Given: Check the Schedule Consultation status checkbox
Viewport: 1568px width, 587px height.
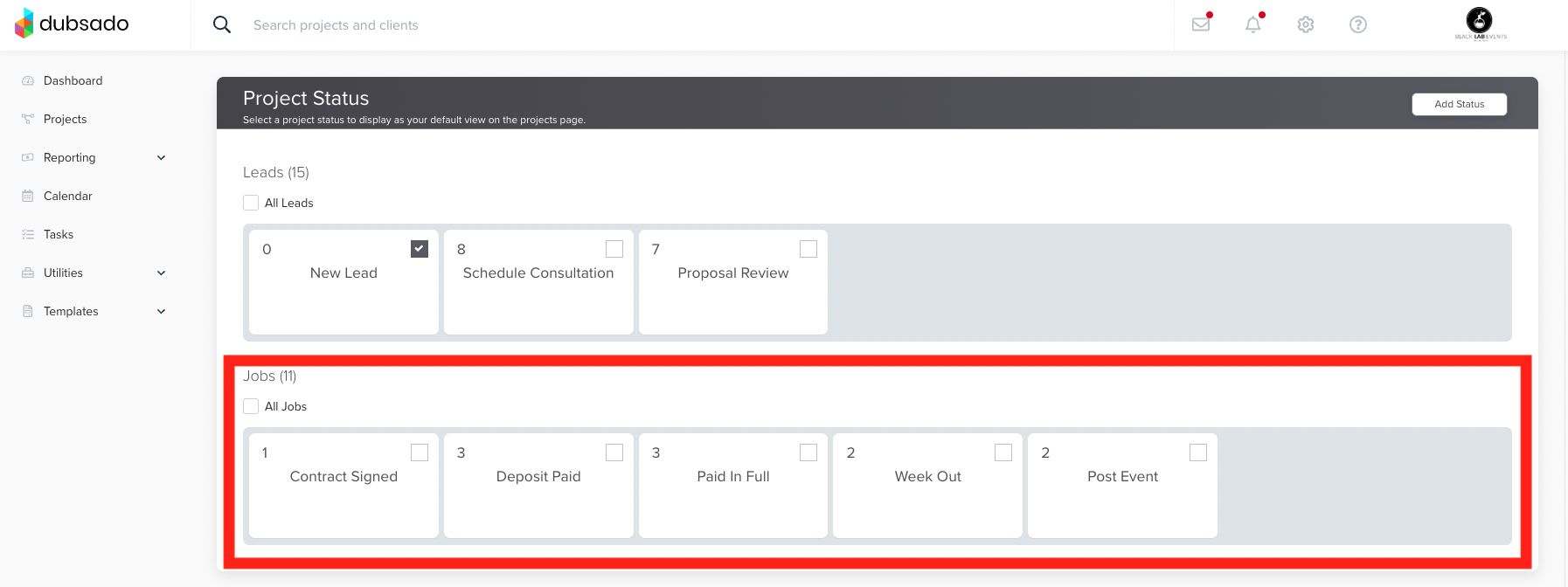Looking at the screenshot, I should pos(614,249).
